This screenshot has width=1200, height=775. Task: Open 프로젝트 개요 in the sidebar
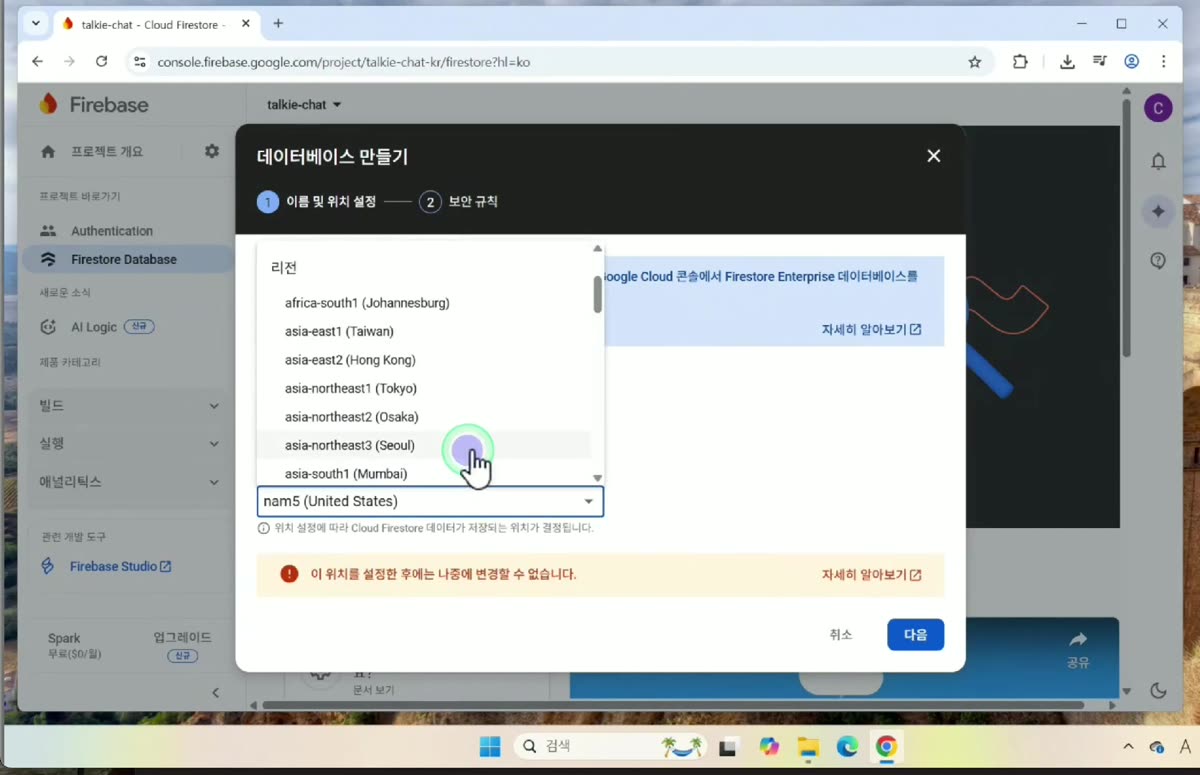click(x=107, y=152)
